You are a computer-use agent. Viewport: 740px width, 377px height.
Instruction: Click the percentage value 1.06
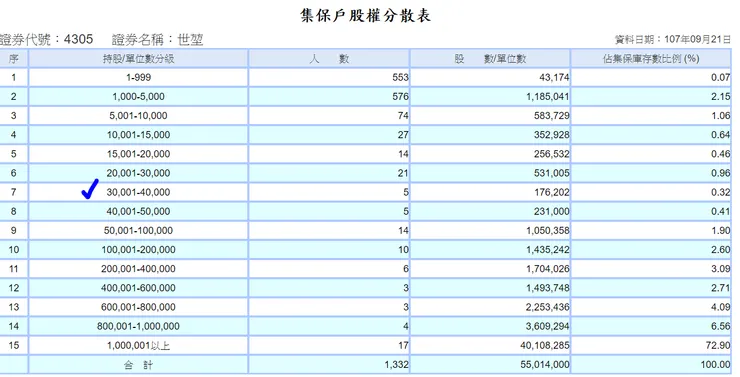[721, 116]
